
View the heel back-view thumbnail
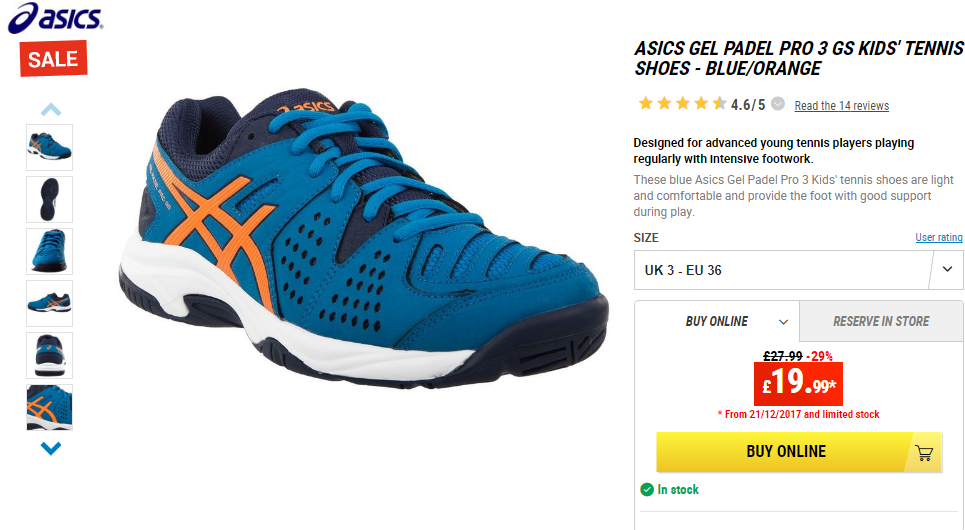49,355
